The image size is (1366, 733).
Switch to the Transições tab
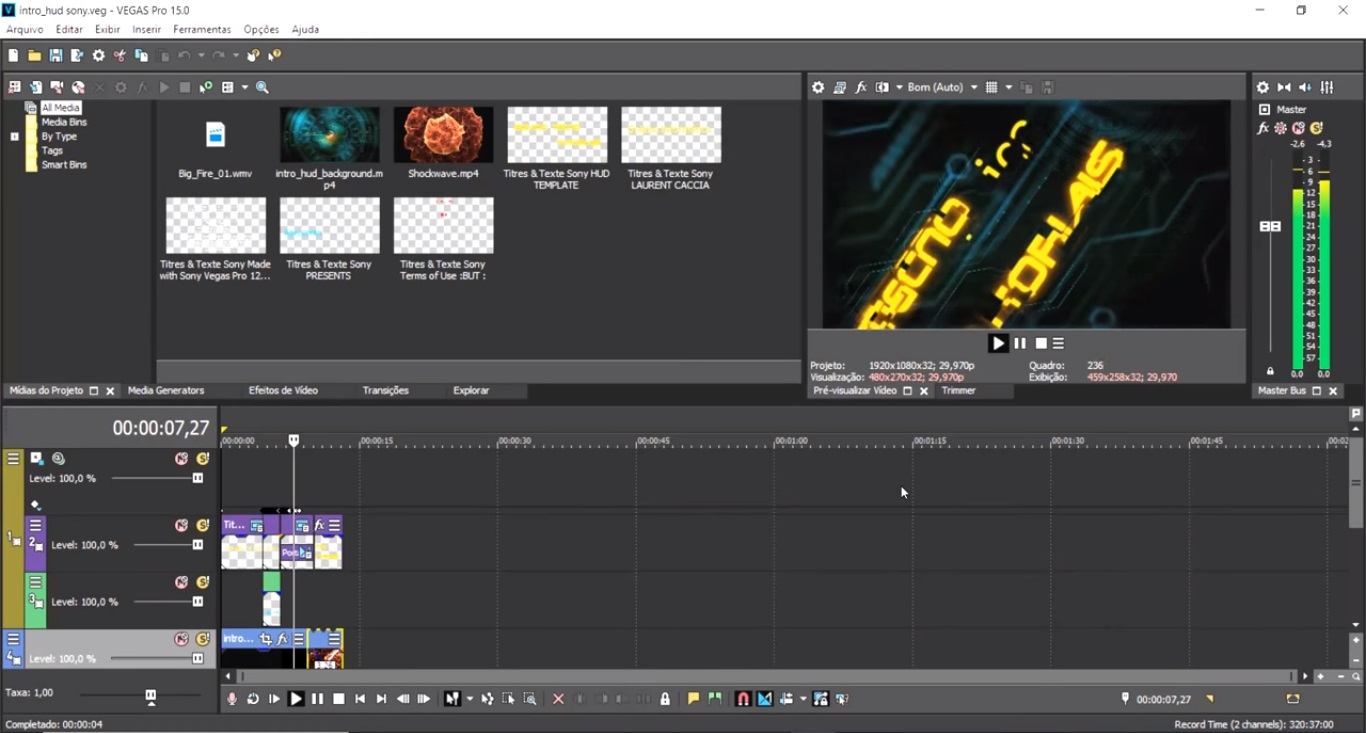point(385,391)
